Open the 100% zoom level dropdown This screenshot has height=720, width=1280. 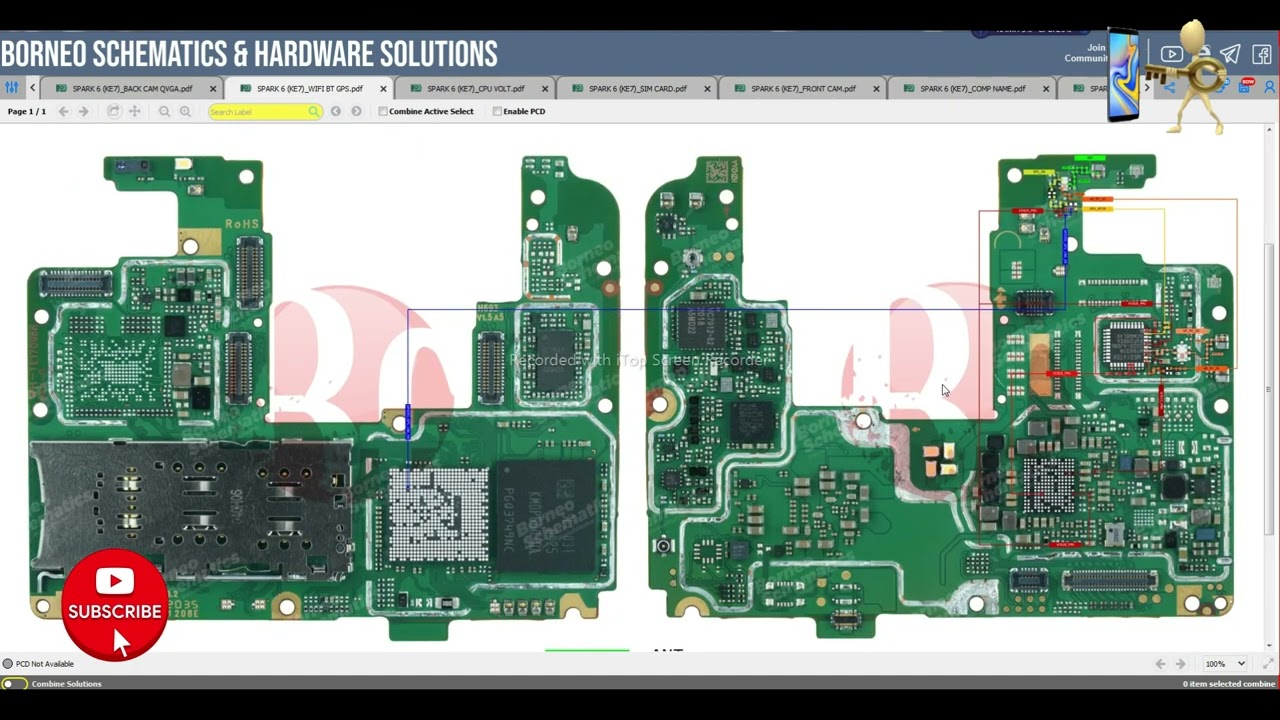(1225, 664)
